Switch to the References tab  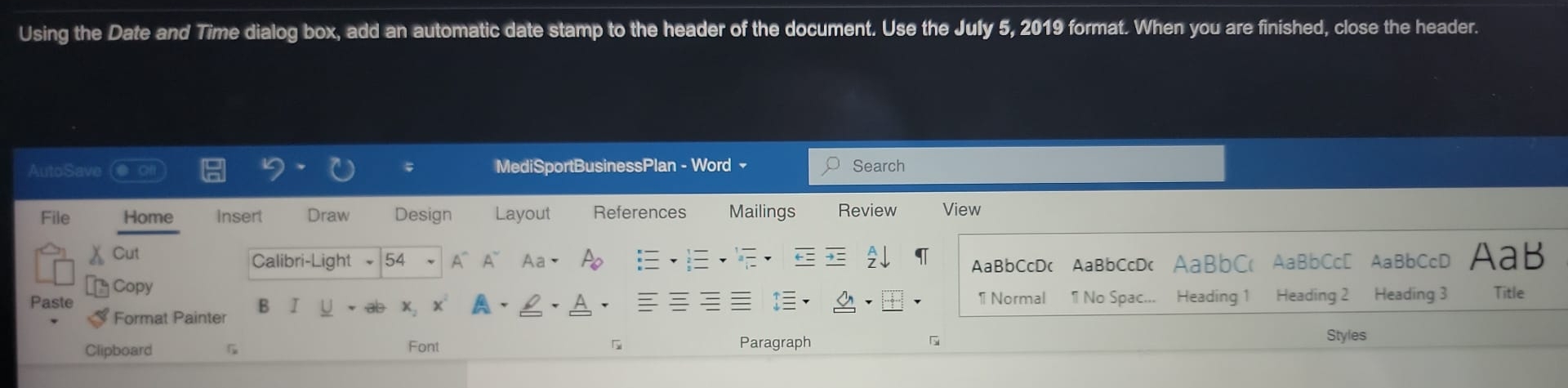pyautogui.click(x=639, y=212)
